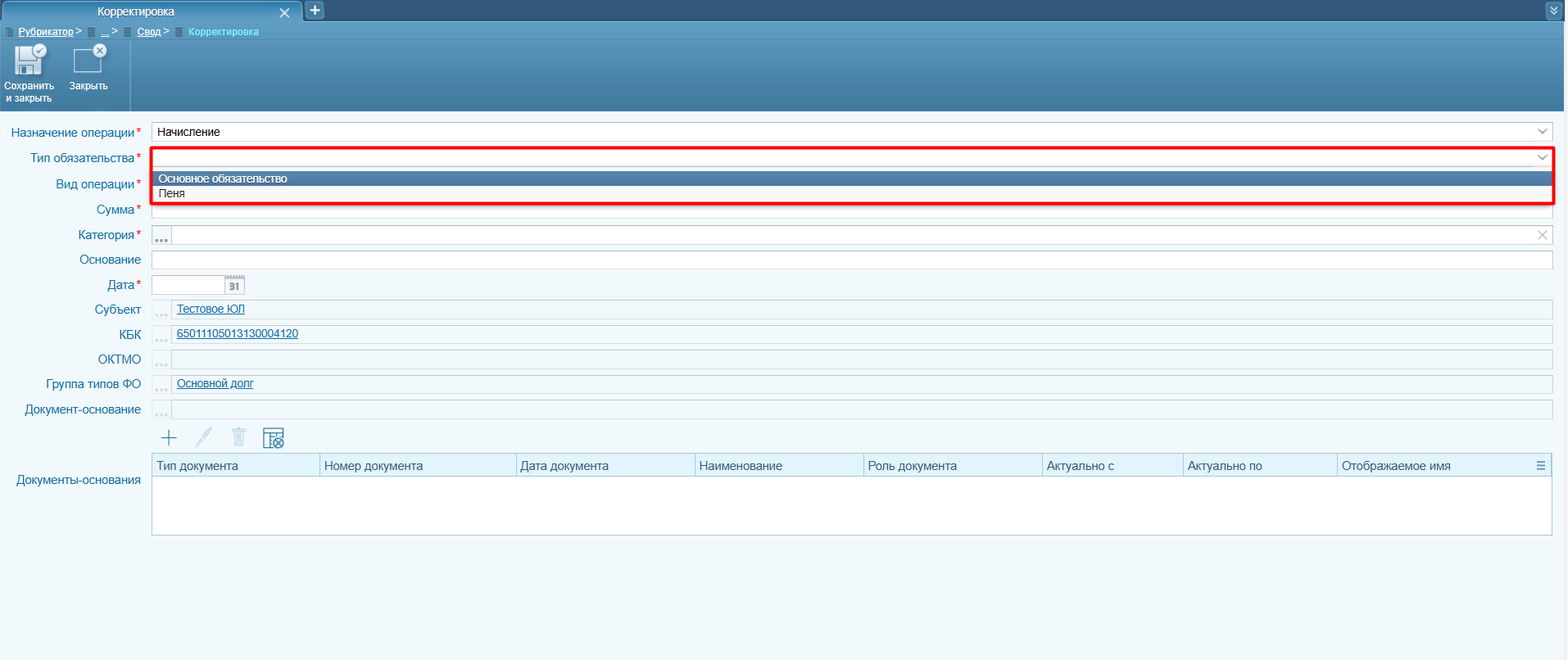Sort by Актуально по column header
Image resolution: width=1568 pixels, height=660 pixels.
click(1260, 465)
